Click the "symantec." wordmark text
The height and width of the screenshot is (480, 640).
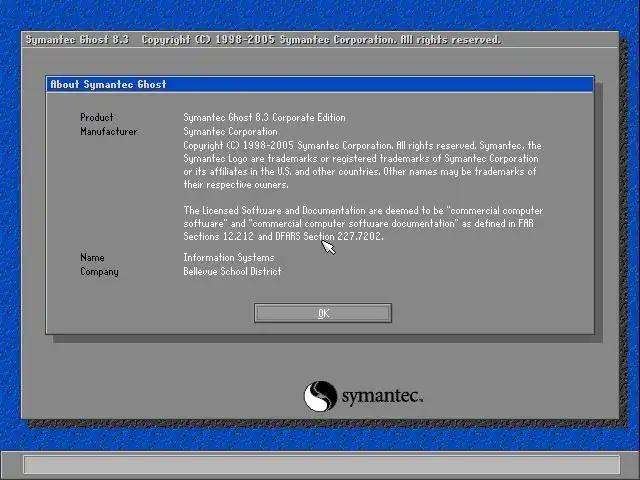click(382, 396)
